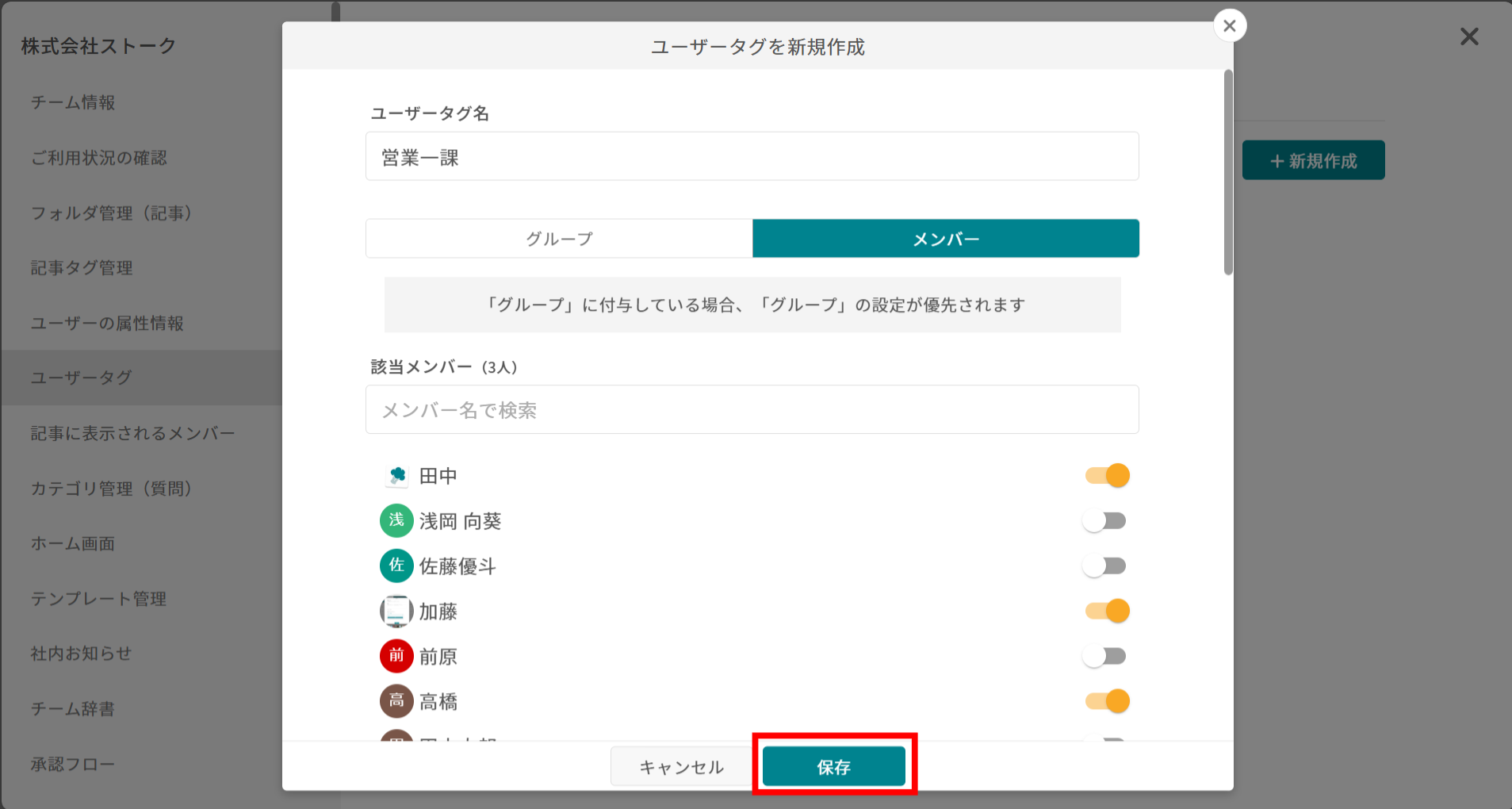The image size is (1512, 809).
Task: Switch to the グループ tab
Action: 558,238
